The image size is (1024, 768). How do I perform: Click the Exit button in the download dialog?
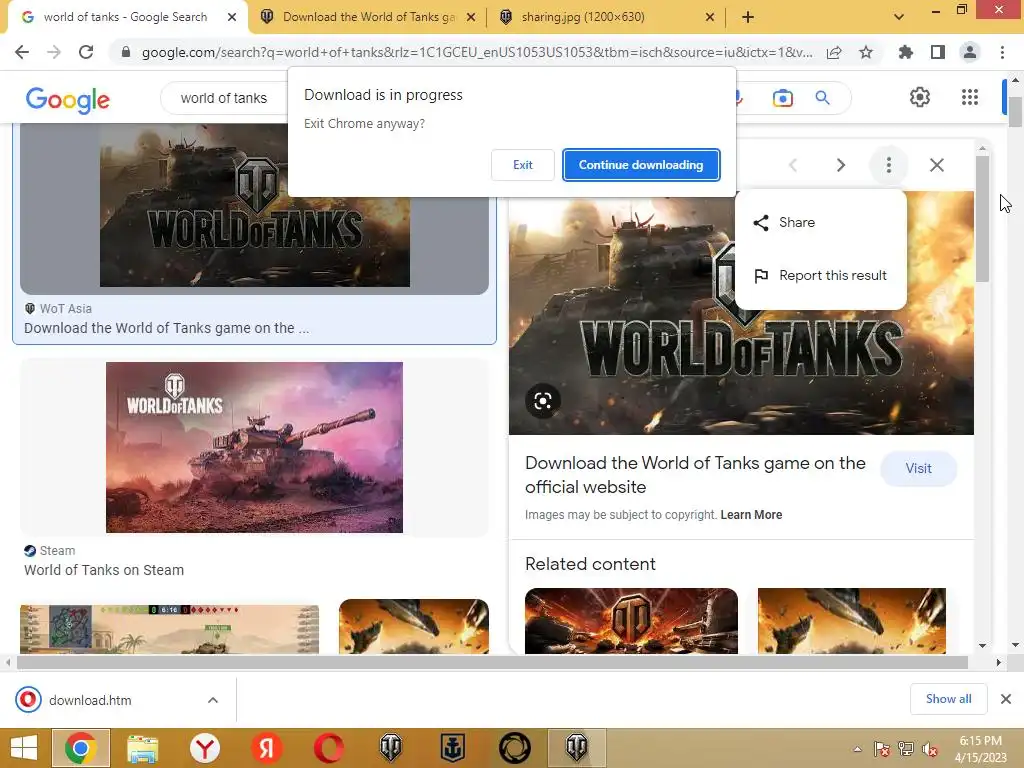[x=522, y=165]
